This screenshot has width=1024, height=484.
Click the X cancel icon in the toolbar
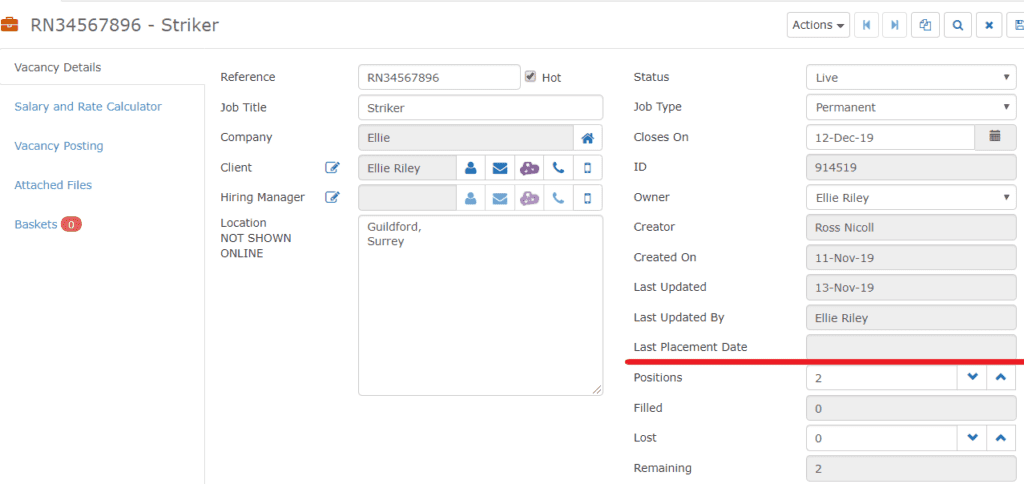click(989, 25)
